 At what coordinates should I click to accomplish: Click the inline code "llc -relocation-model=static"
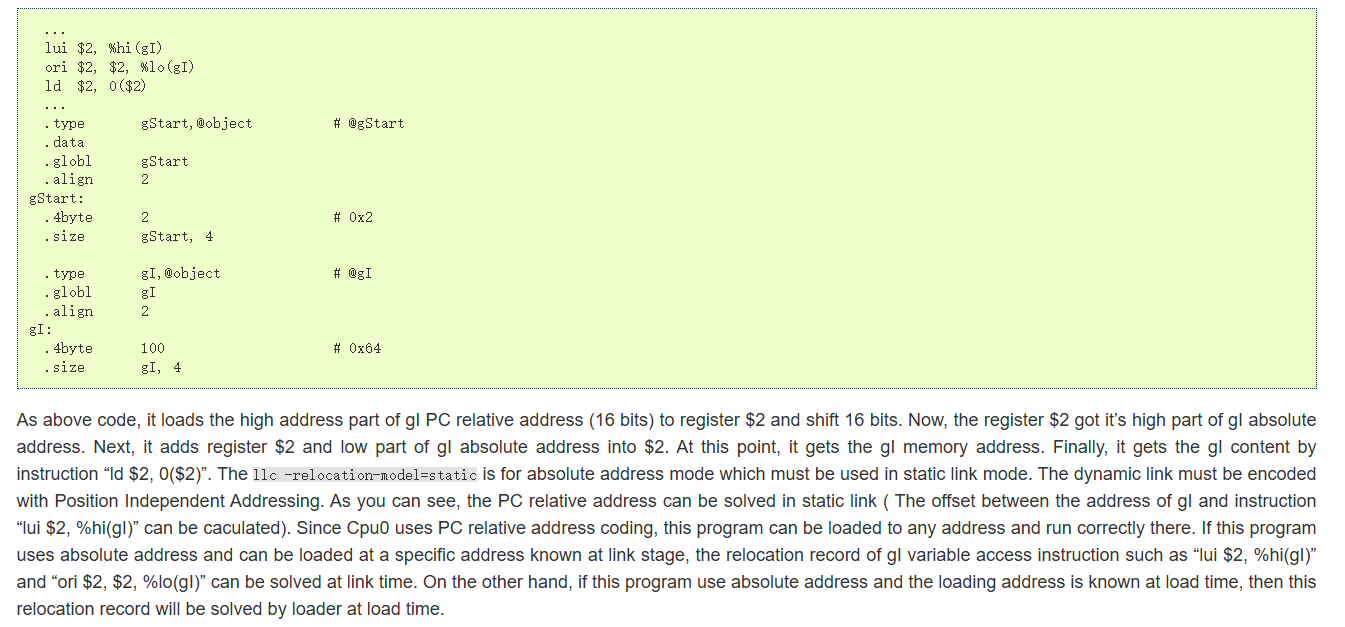pos(365,474)
